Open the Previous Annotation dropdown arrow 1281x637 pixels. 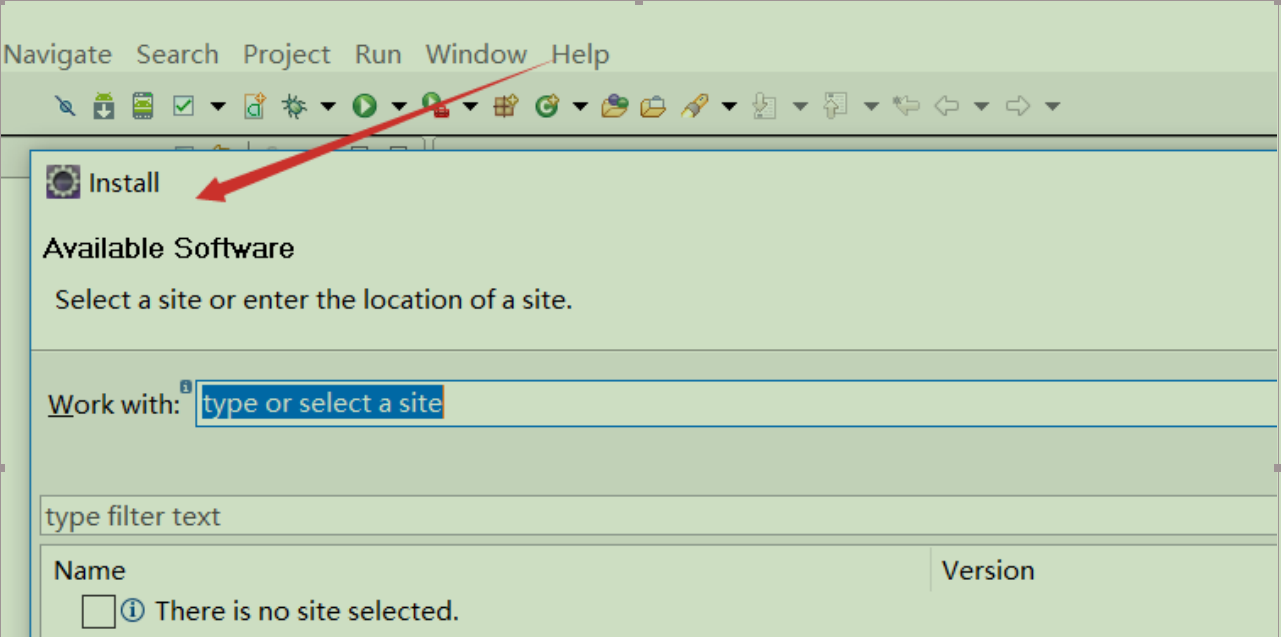pyautogui.click(x=871, y=106)
